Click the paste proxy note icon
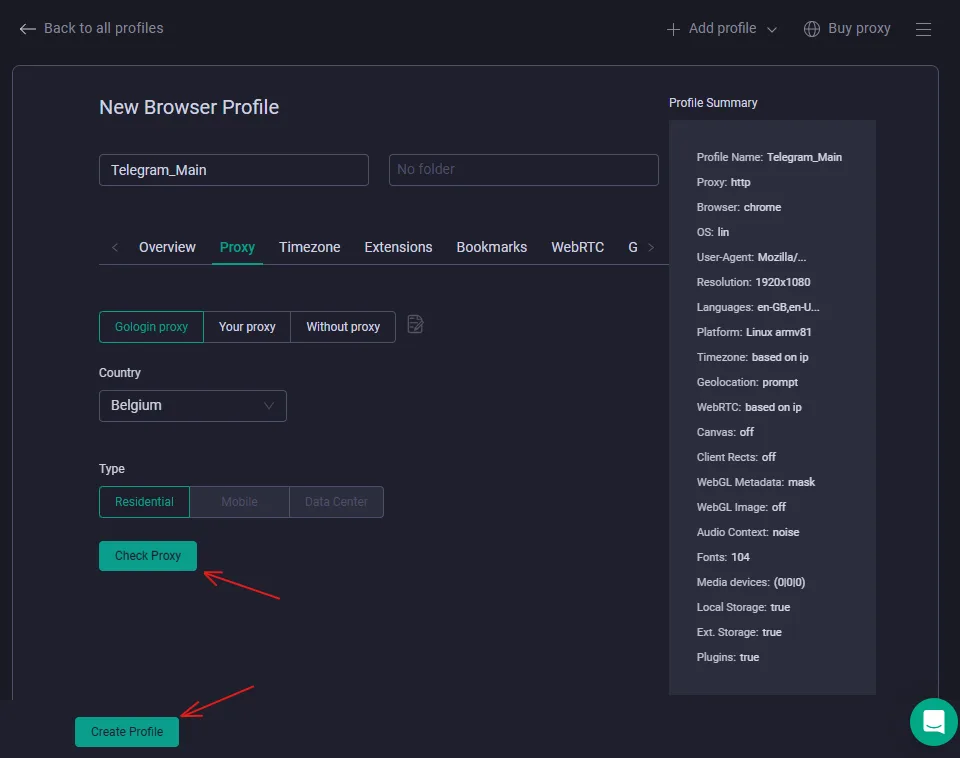This screenshot has height=758, width=960. 415,324
